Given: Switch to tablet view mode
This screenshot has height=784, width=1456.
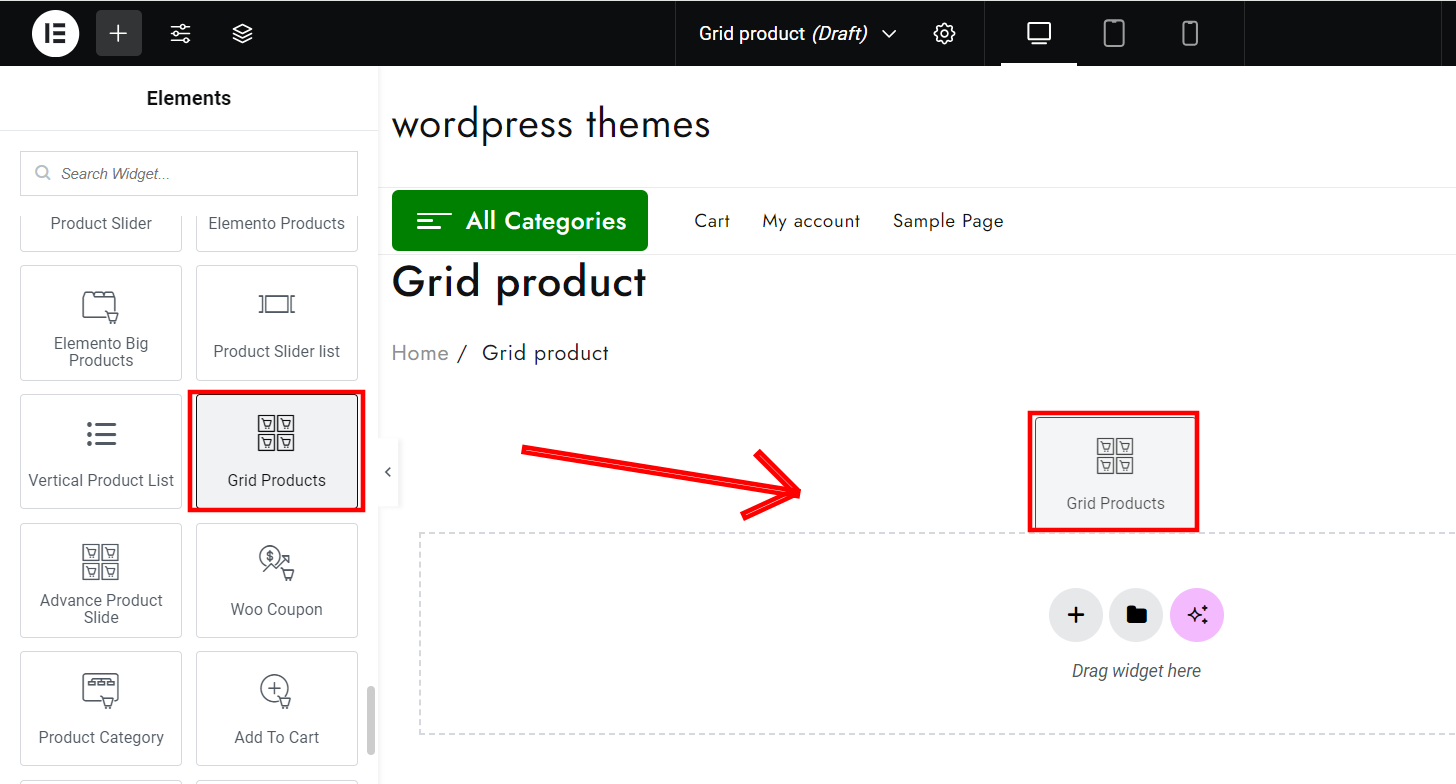Looking at the screenshot, I should coord(1114,33).
